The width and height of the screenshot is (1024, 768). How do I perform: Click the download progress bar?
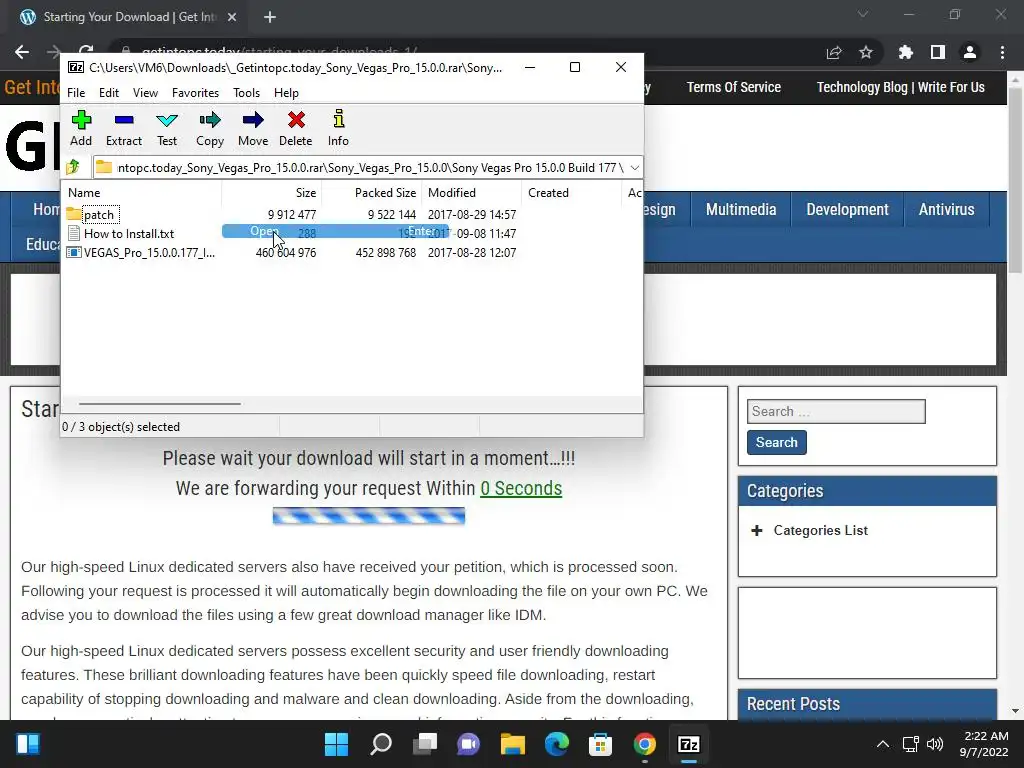(369, 516)
